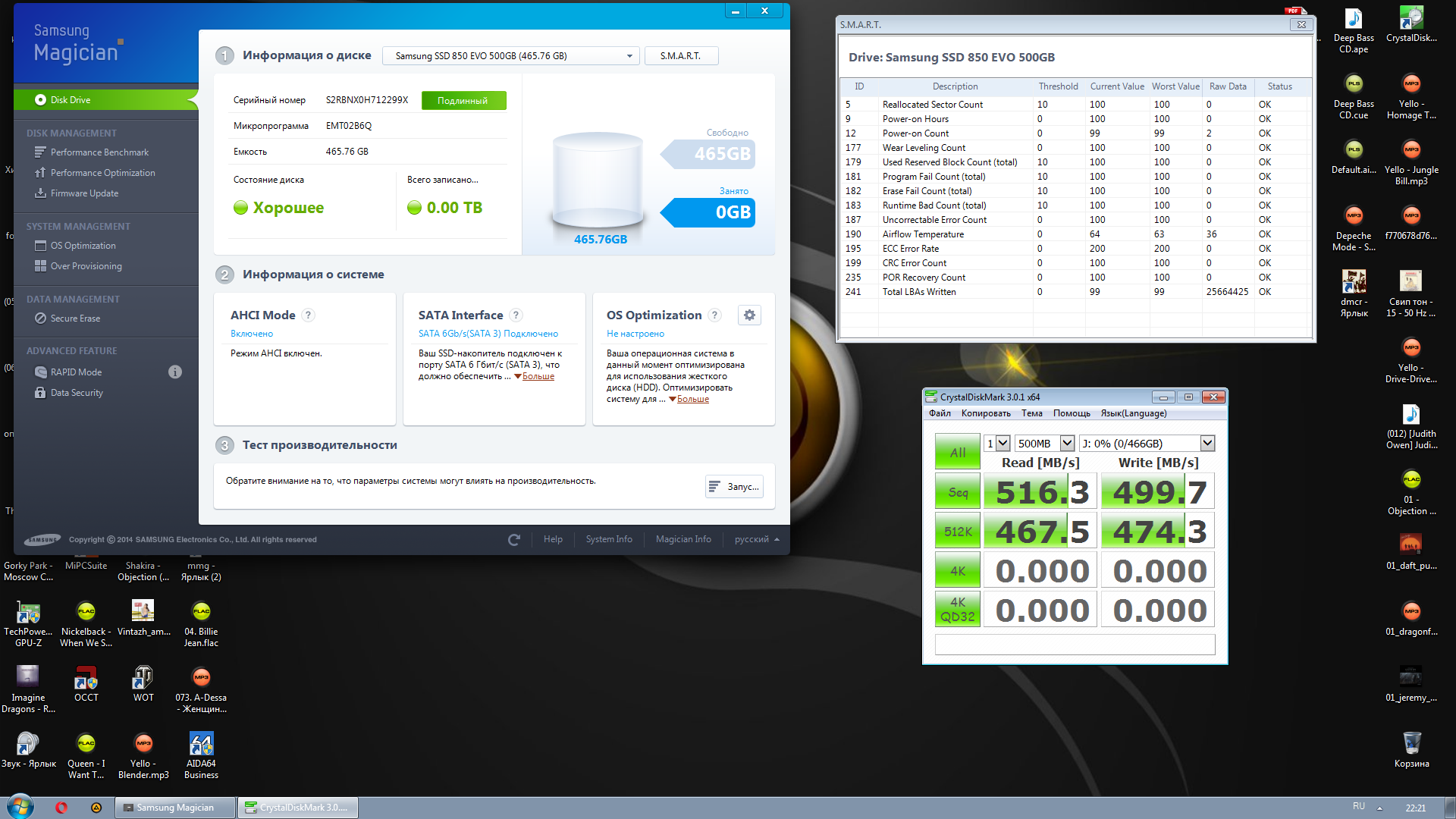The width and height of the screenshot is (1456, 819).
Task: Open Performance Benchmark in sidebar
Action: point(99,152)
